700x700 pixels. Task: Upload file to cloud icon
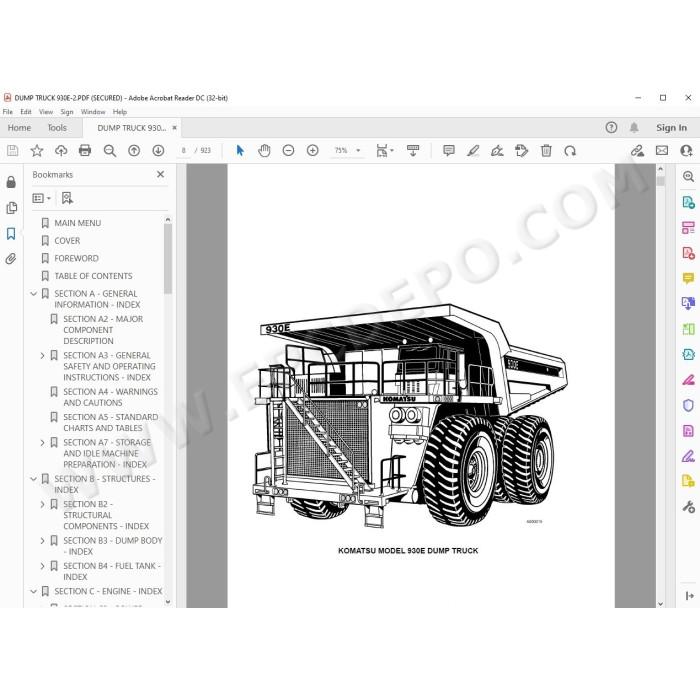(x=61, y=151)
